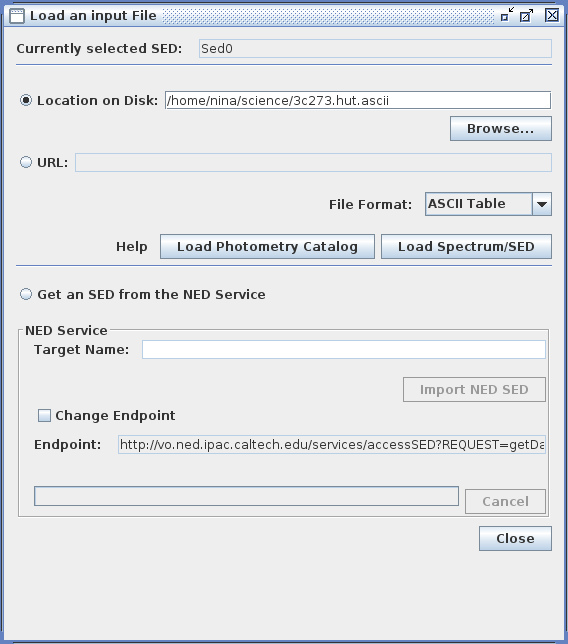Open the File Format dropdown arrow

[542, 204]
